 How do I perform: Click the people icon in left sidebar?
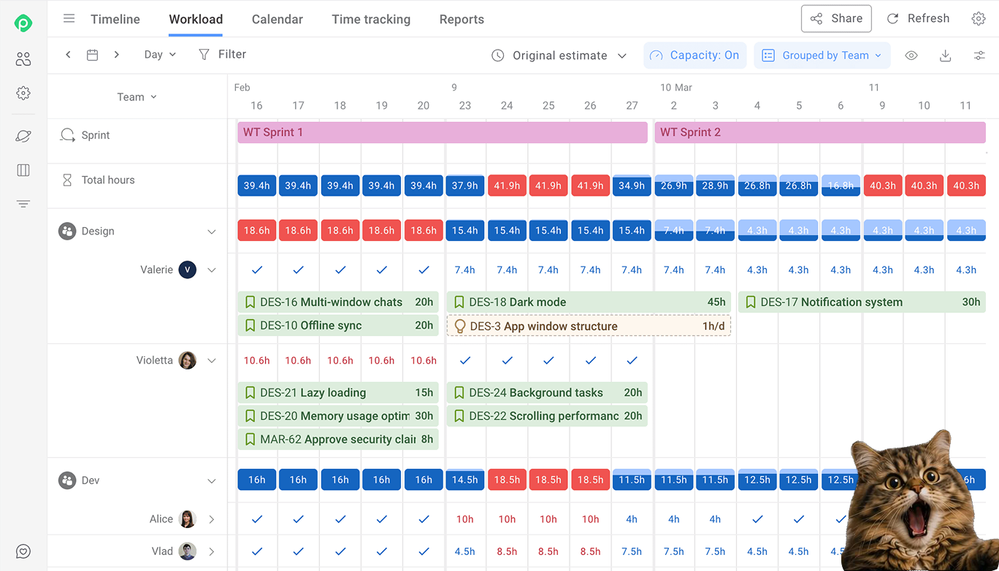[24, 59]
